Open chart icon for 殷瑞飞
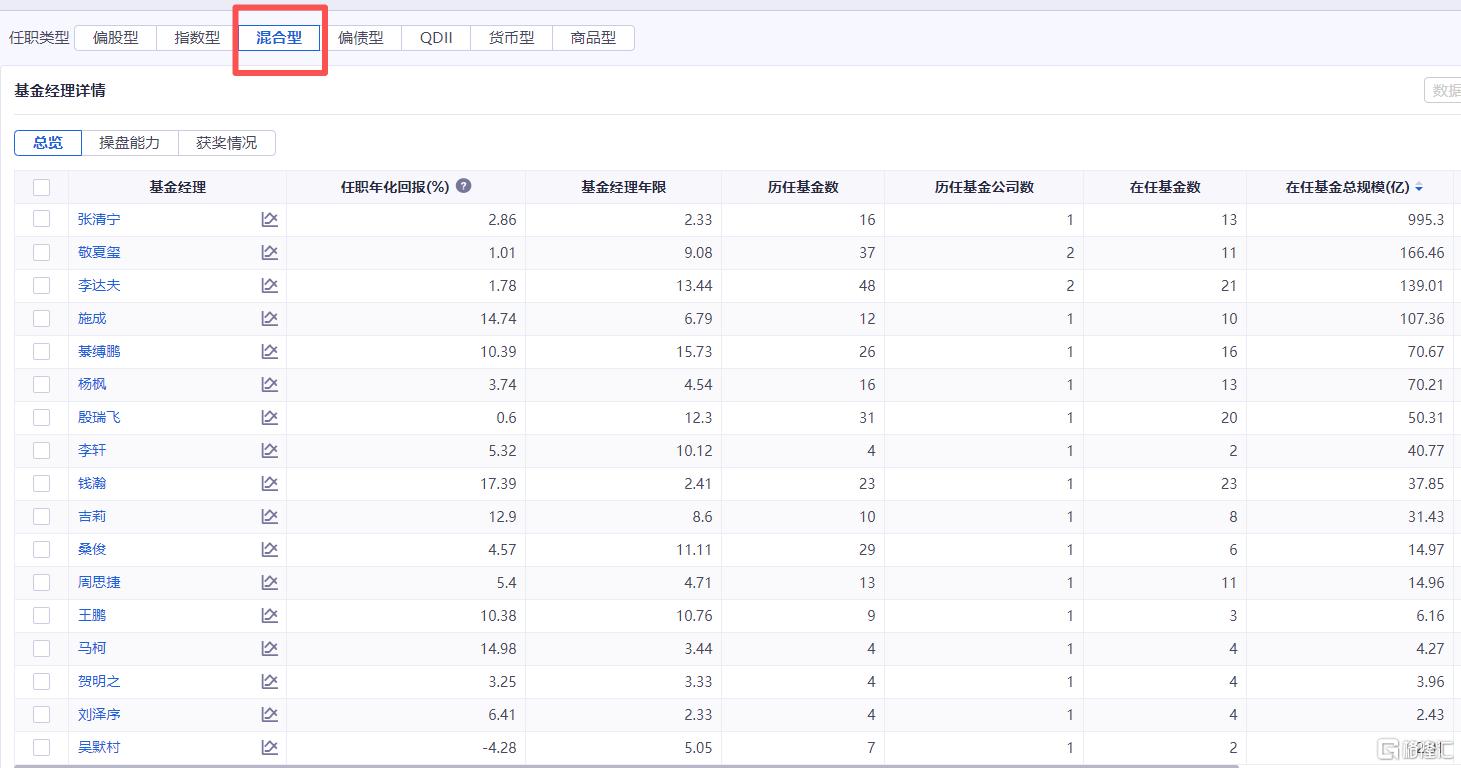Image resolution: width=1461 pixels, height=768 pixels. pyautogui.click(x=269, y=417)
